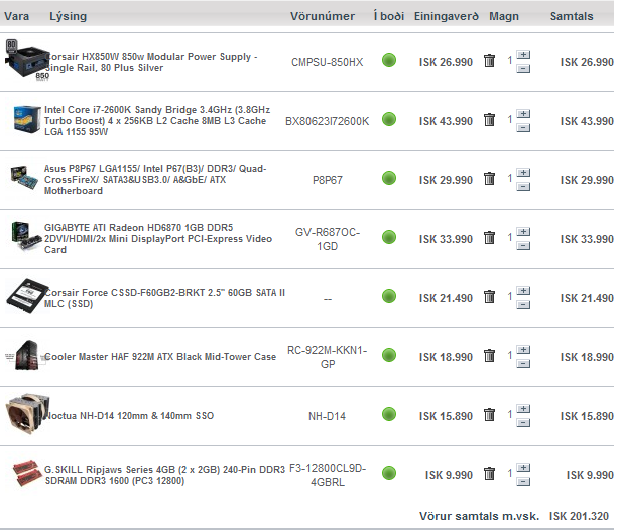Click the Noctua cooler product image
620x532 pixels.
click(x=24, y=415)
